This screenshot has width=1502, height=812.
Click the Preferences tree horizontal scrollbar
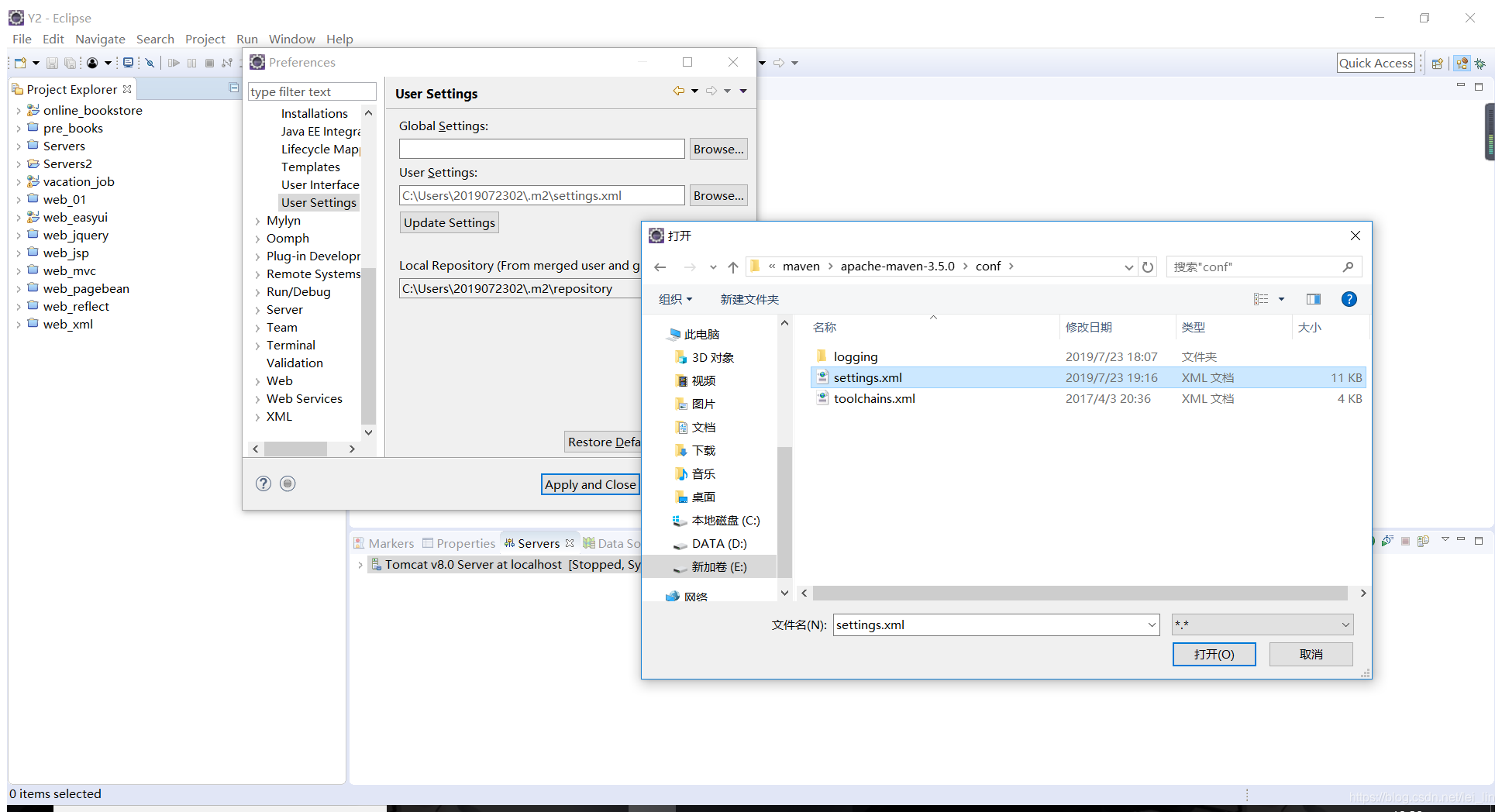coord(295,449)
